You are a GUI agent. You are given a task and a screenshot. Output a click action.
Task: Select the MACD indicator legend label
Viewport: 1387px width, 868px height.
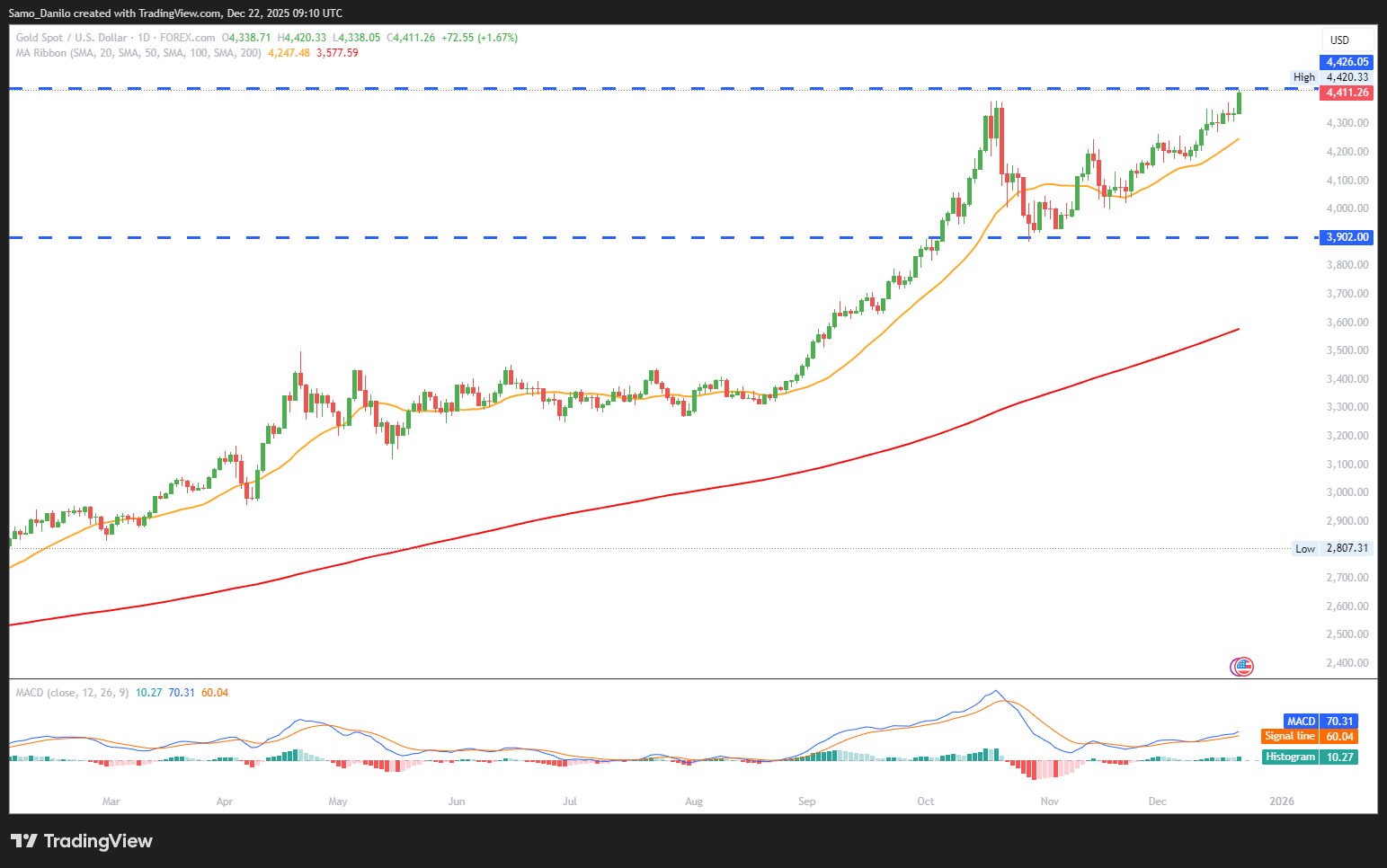pyautogui.click(x=72, y=693)
